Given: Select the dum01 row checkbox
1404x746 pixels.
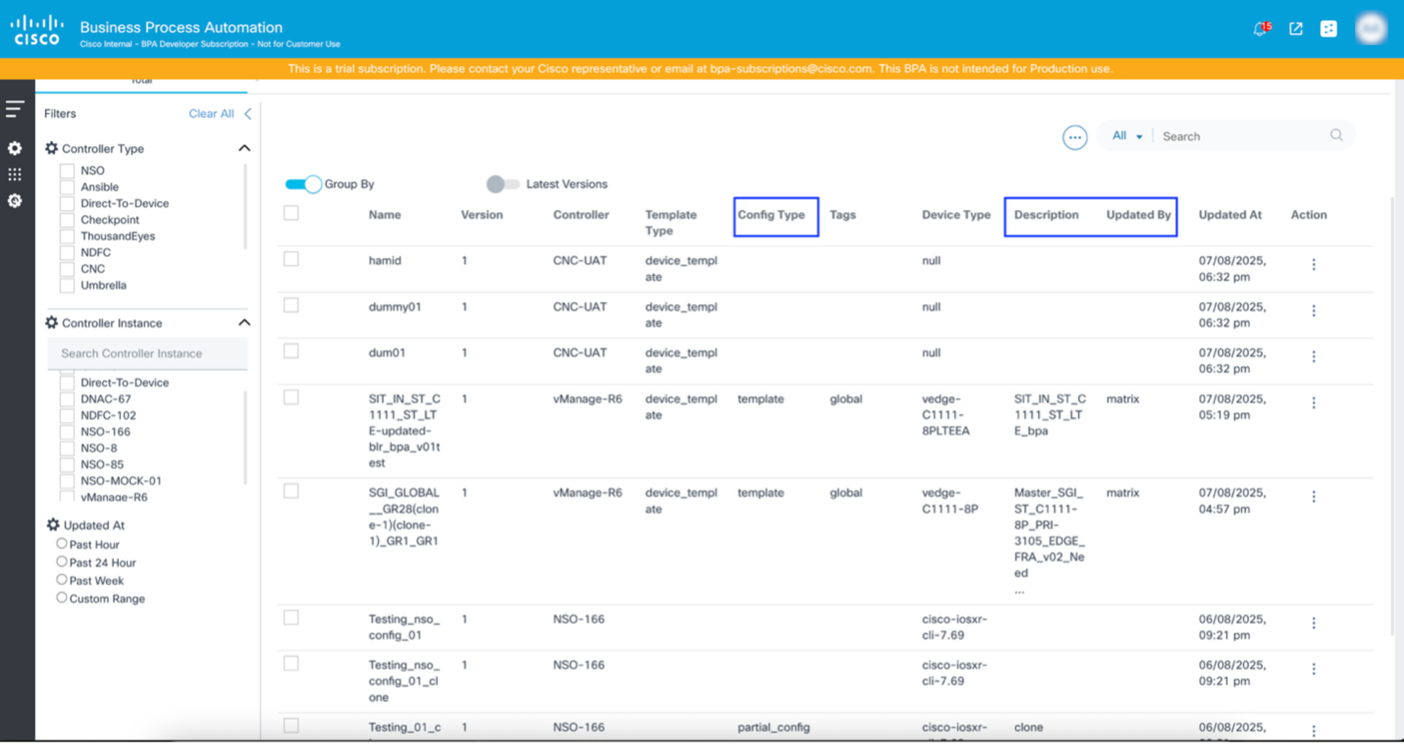Looking at the screenshot, I should click(x=291, y=351).
